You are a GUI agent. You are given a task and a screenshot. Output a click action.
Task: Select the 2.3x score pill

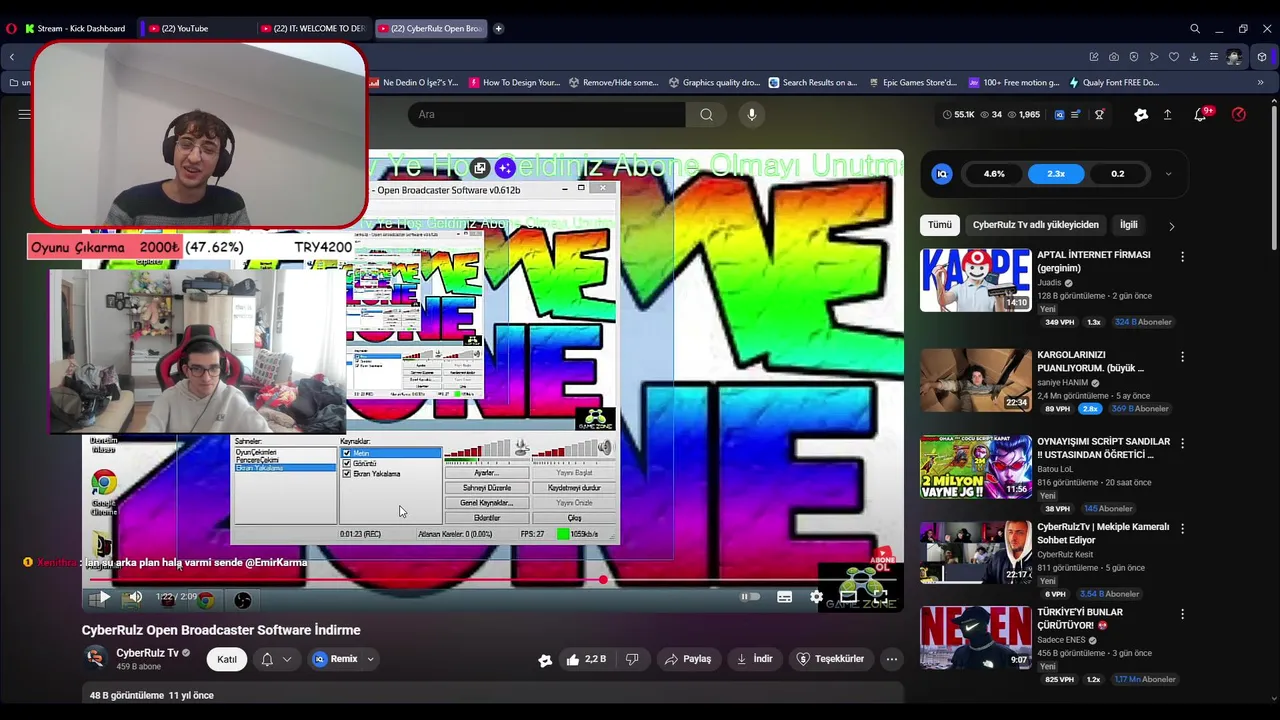coord(1056,174)
